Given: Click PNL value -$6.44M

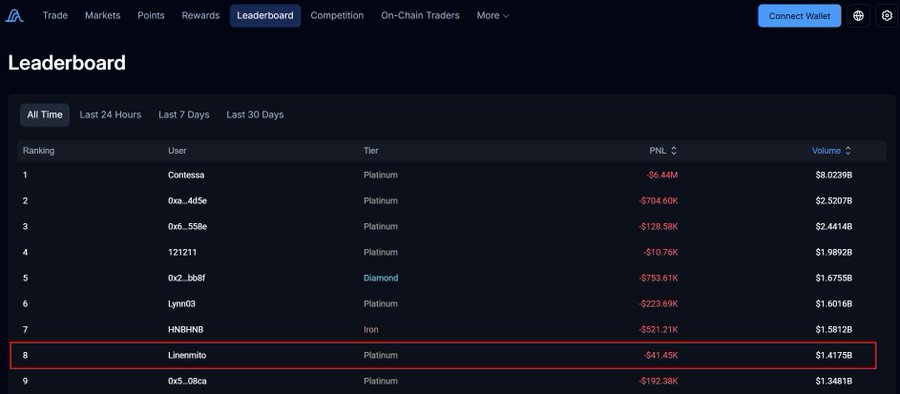Looking at the screenshot, I should pos(662,175).
